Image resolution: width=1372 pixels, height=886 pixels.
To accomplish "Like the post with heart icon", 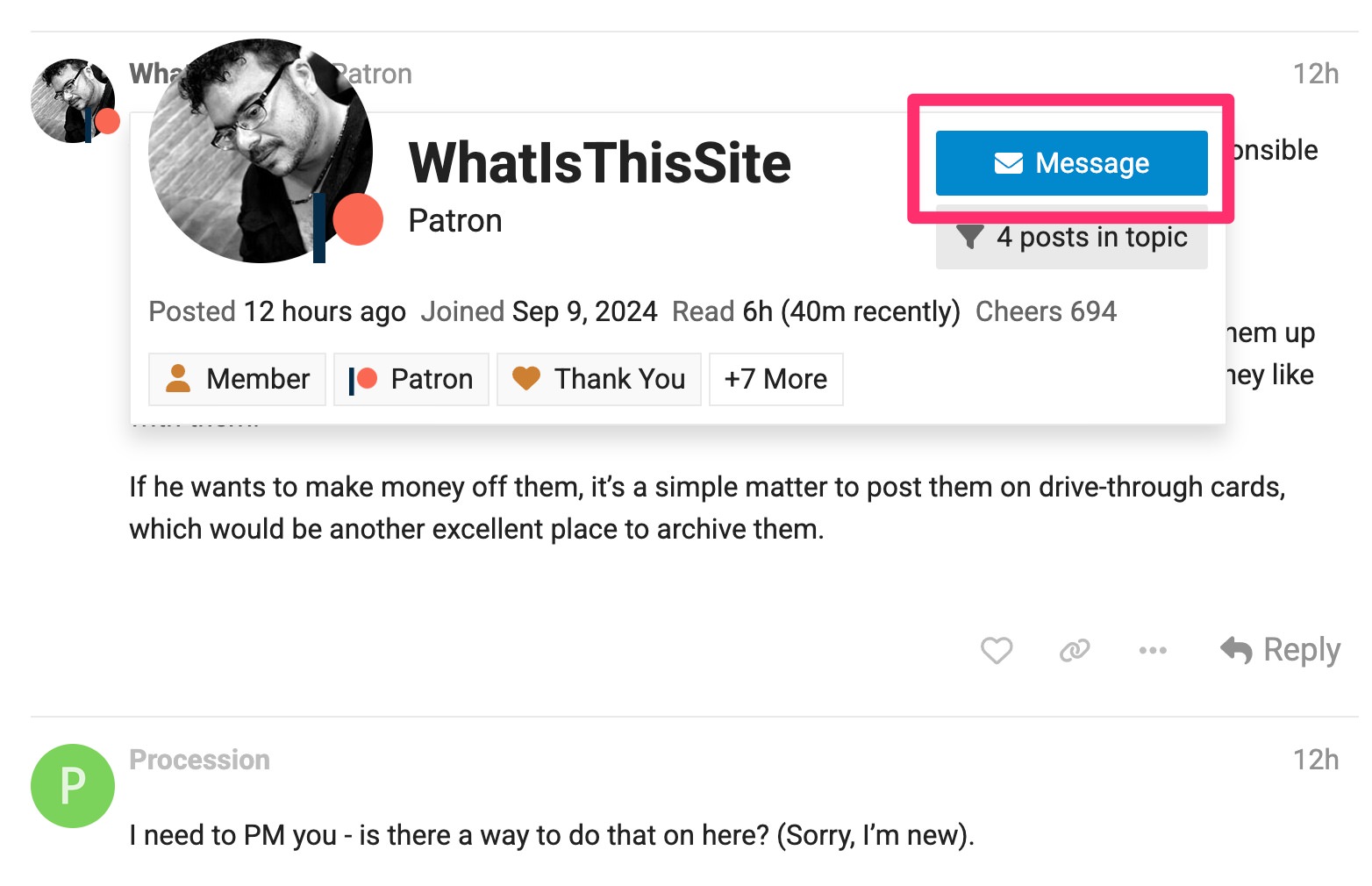I will coord(996,650).
